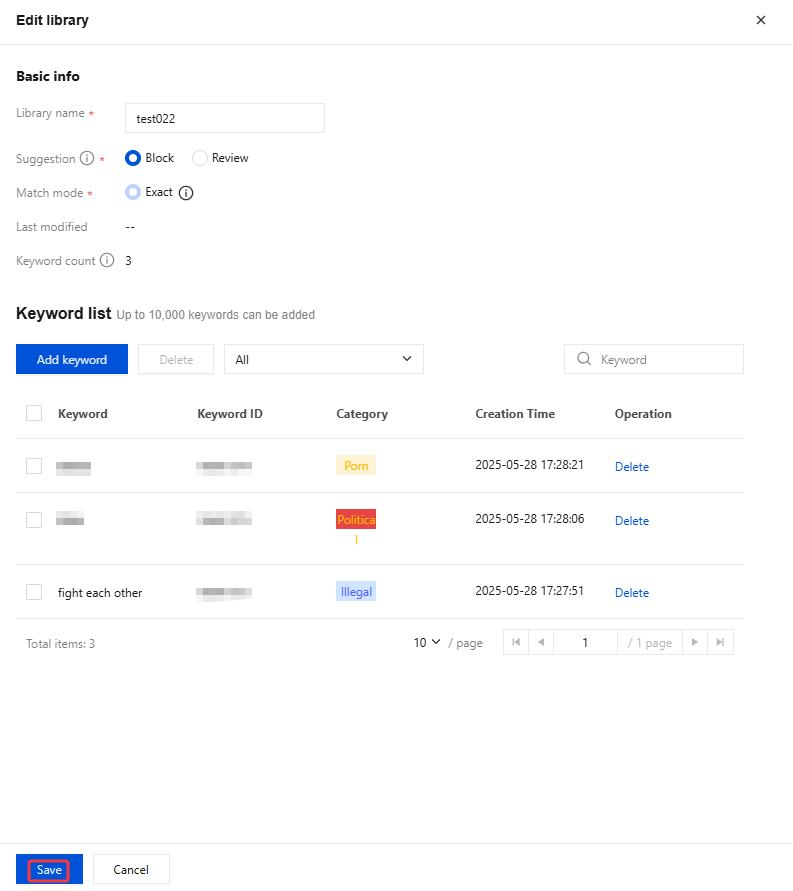Image resolution: width=793 pixels, height=891 pixels.
Task: Select the Block suggestion option
Action: (133, 158)
